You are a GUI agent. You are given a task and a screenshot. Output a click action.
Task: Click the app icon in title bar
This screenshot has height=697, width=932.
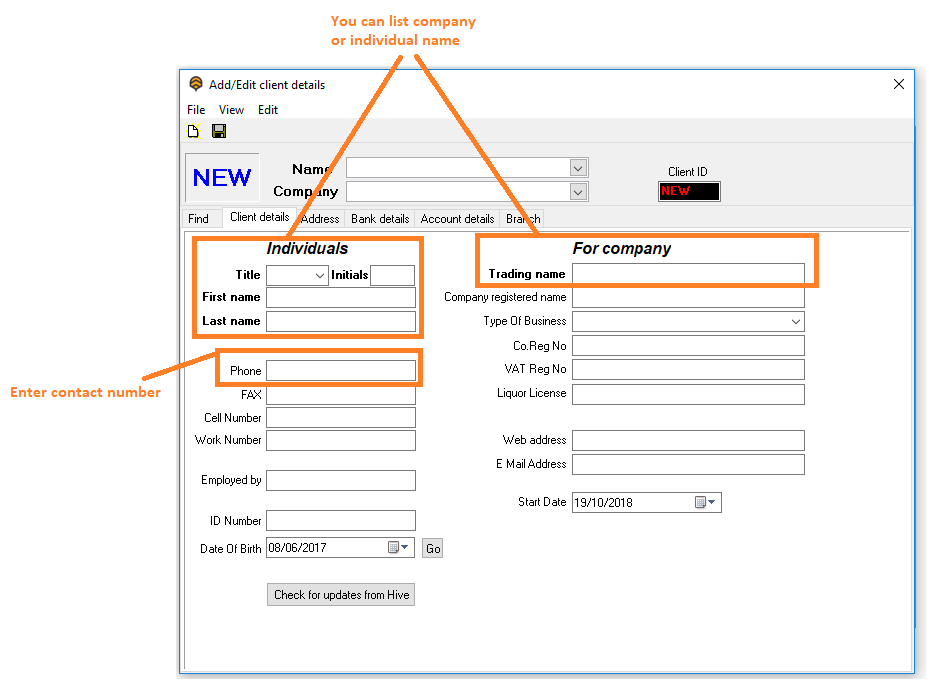click(196, 85)
